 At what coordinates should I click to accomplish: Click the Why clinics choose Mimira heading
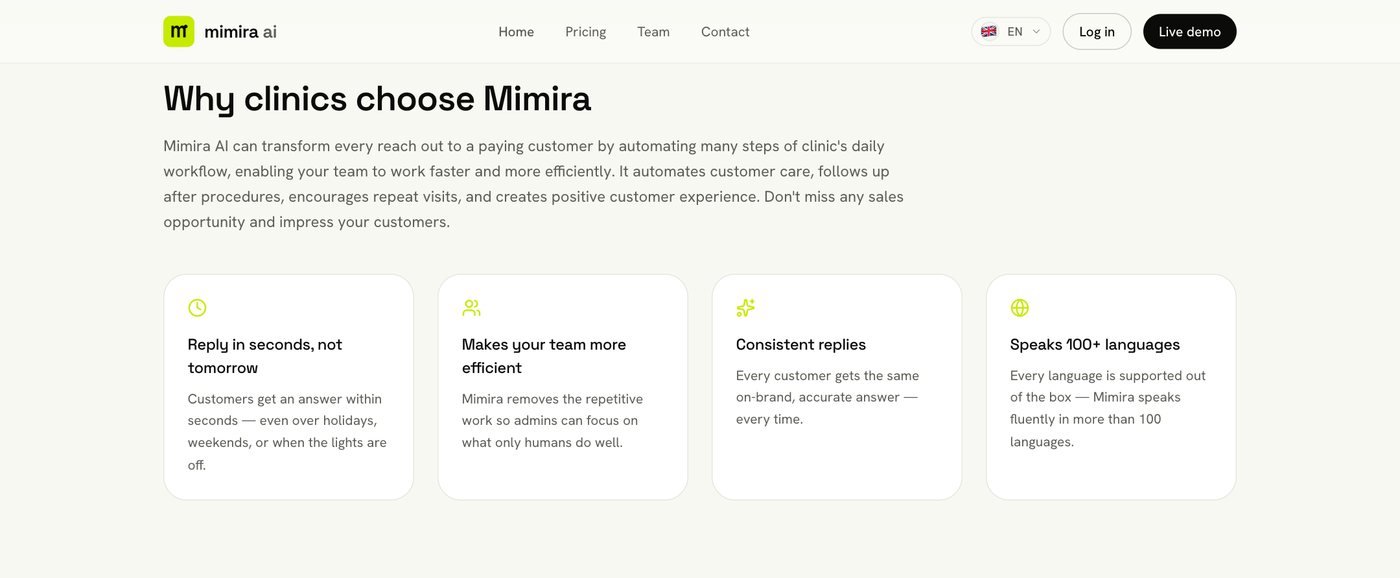pyautogui.click(x=377, y=99)
